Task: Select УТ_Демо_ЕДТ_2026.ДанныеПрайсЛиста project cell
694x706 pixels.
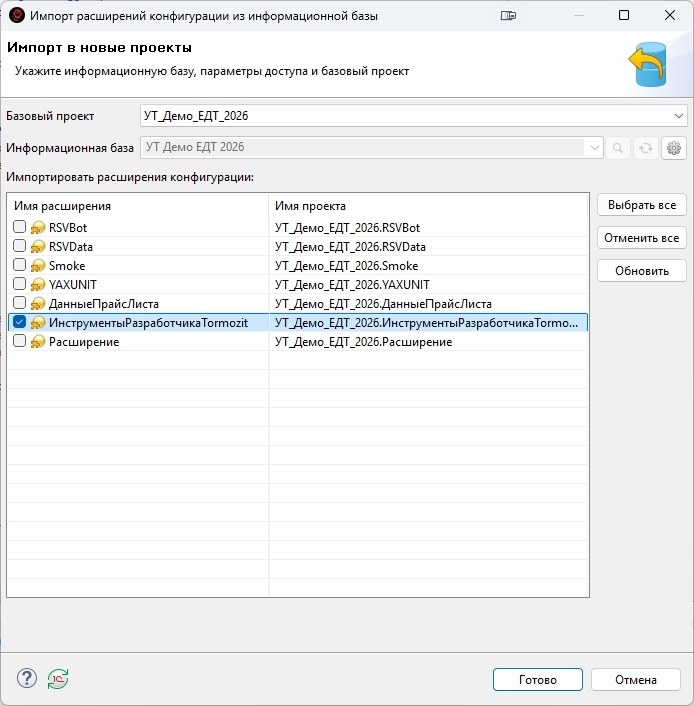Action: click(x=429, y=304)
